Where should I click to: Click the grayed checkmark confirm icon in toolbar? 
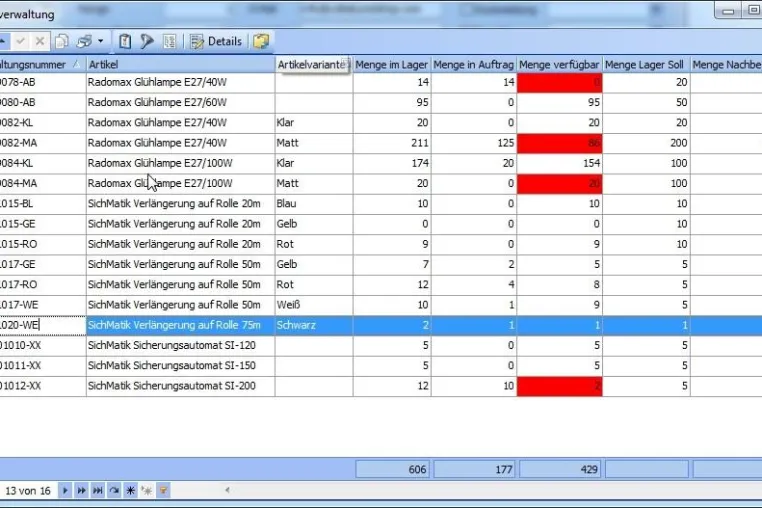click(20, 41)
